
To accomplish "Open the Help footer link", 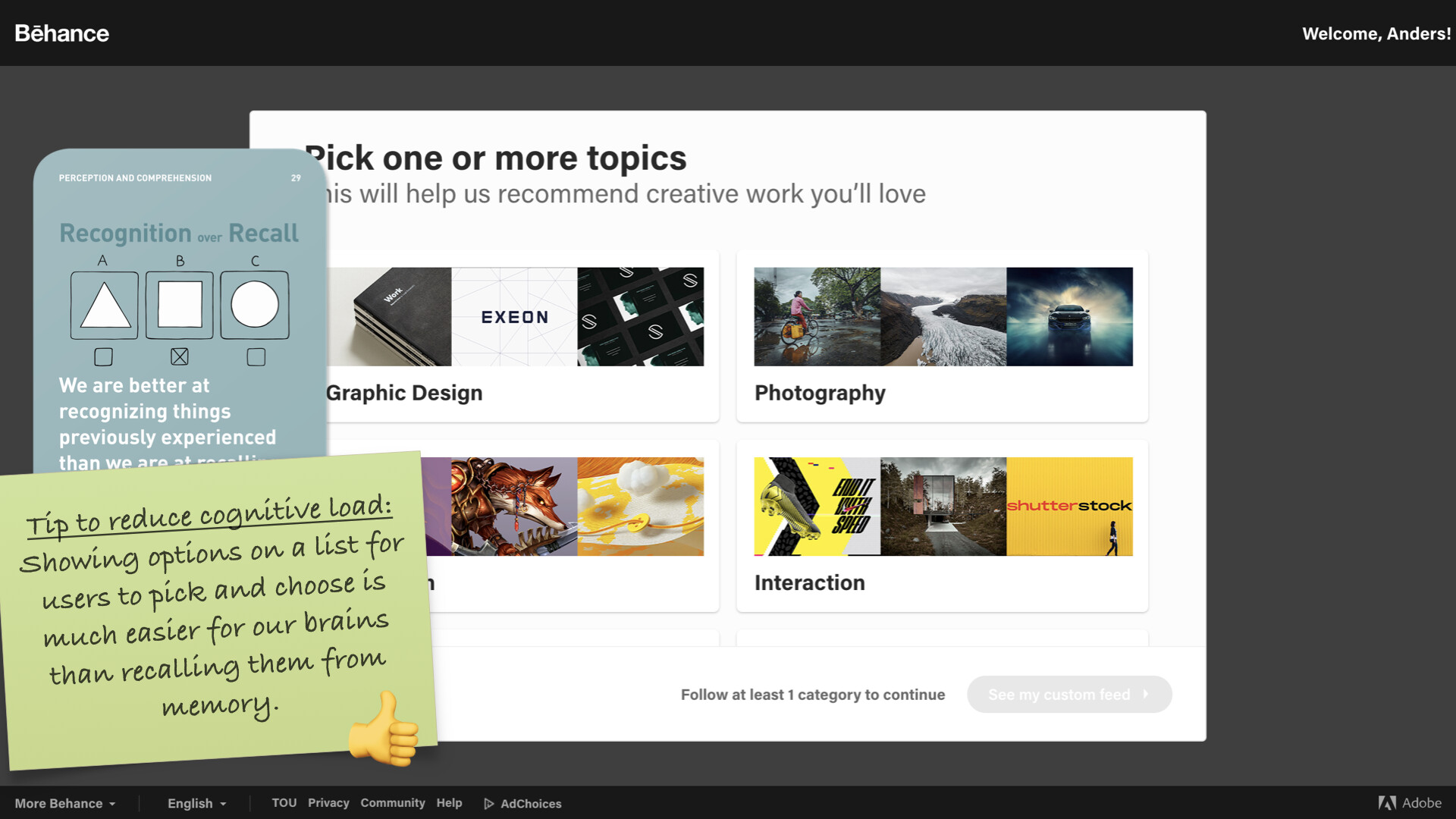I will (x=449, y=802).
